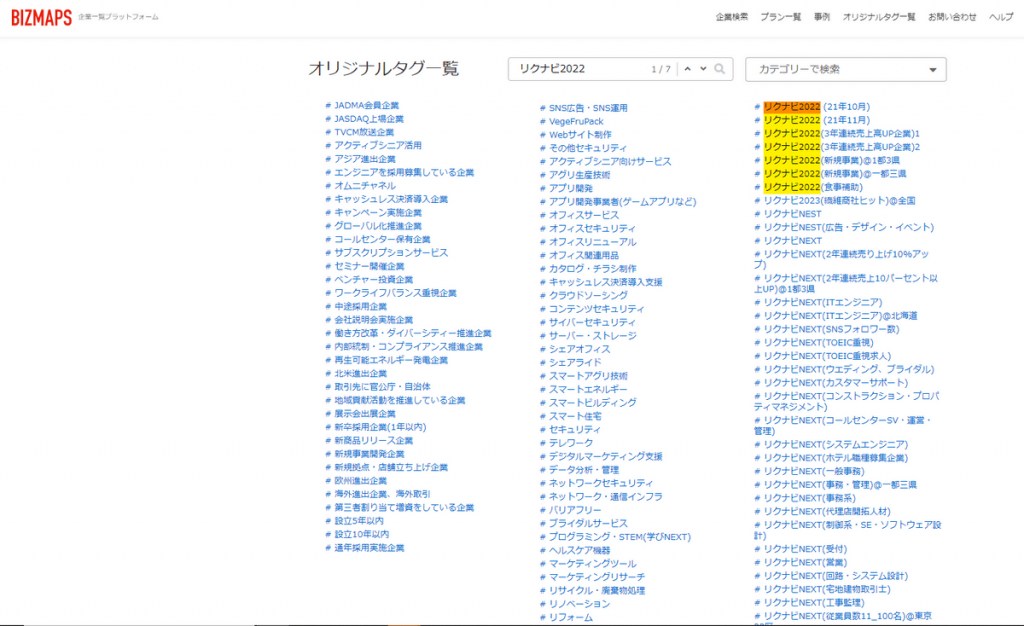Open アプリ開発事業者(ゲームアプリなど) tag
Screen dimensions: 1024x626
pyautogui.click(x=622, y=202)
